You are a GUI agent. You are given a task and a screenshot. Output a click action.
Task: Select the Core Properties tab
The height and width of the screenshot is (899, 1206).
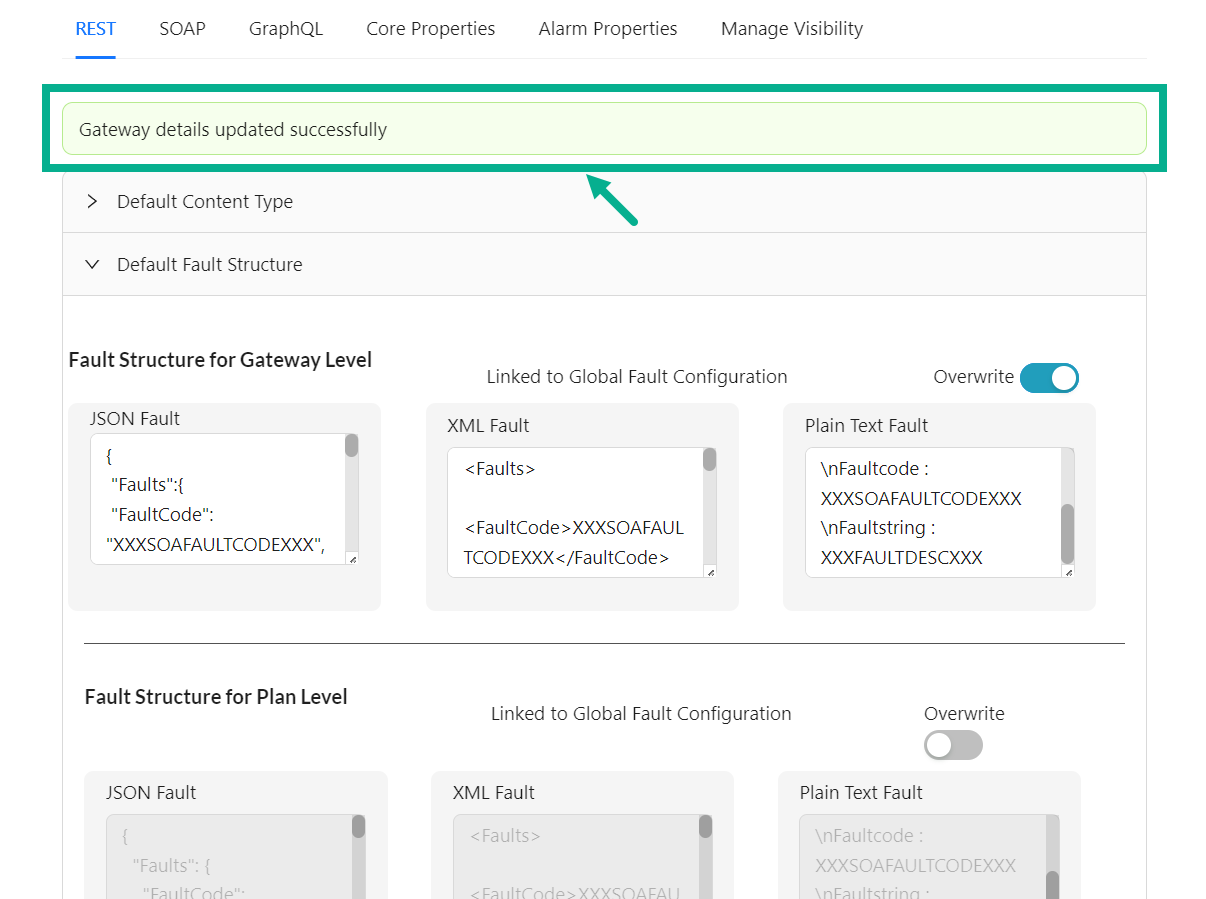pos(430,29)
